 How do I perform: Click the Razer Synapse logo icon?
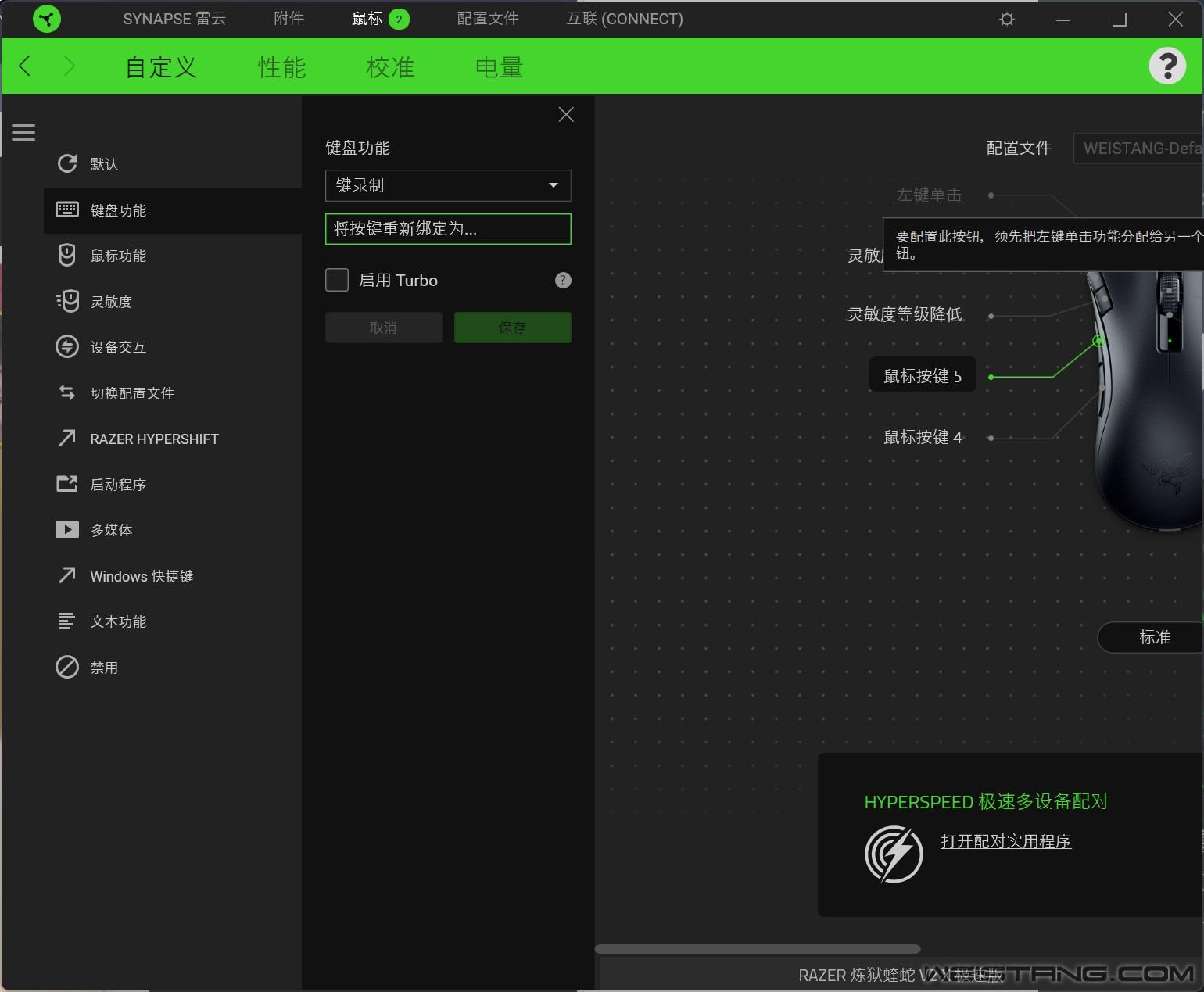click(47, 19)
